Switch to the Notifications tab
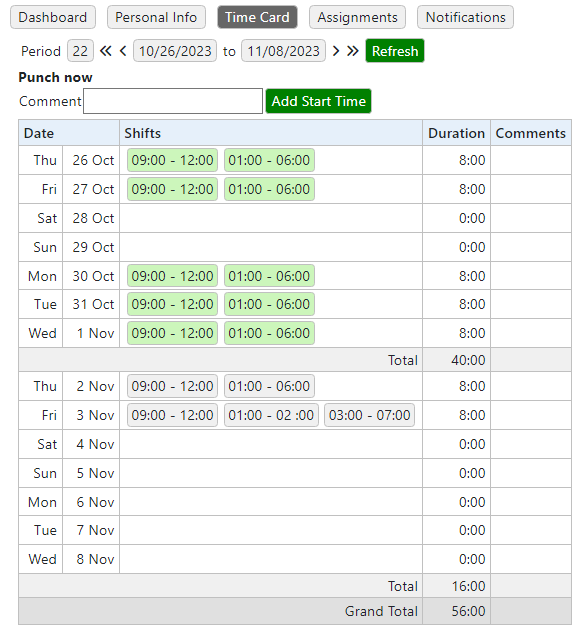This screenshot has height=636, width=583. click(465, 17)
